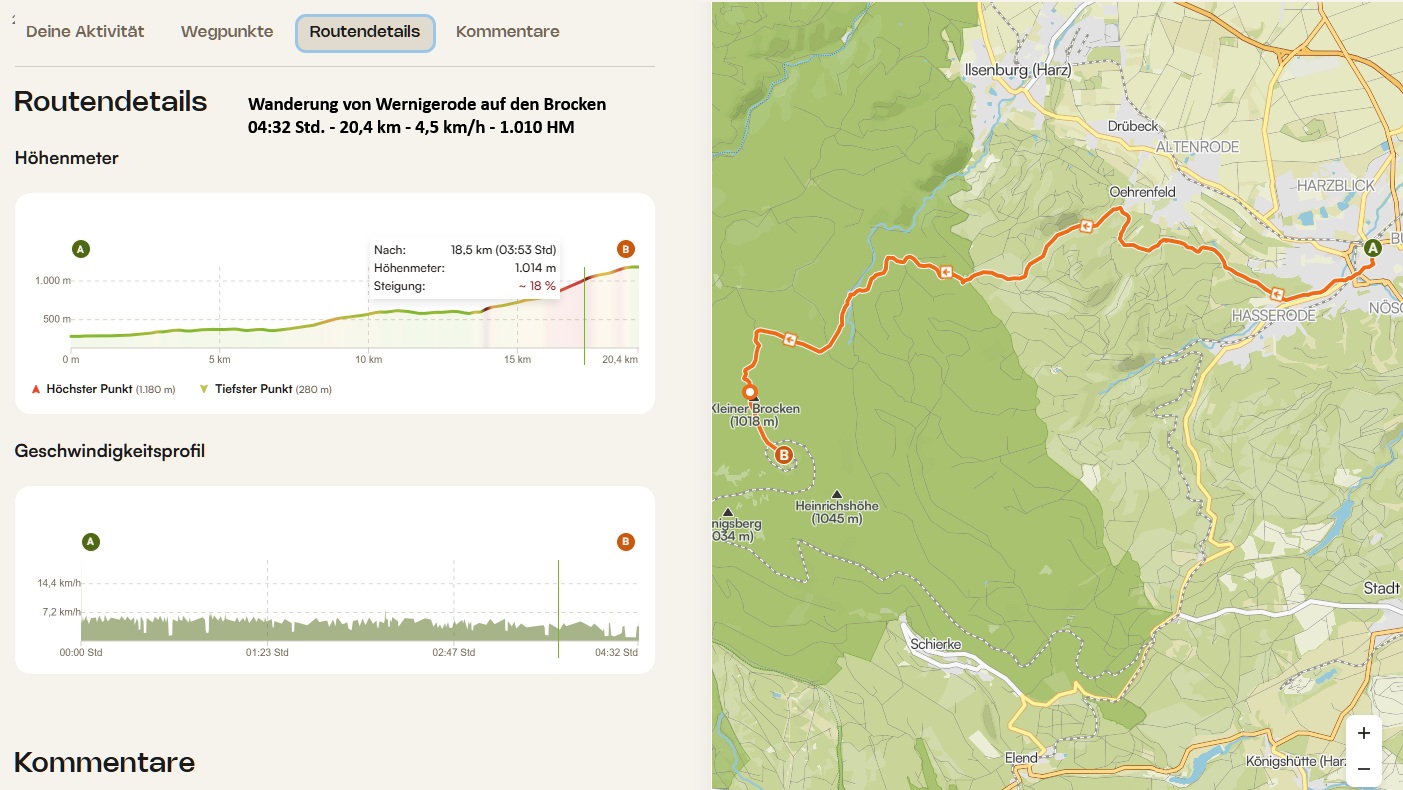
Task: Select the Routendetails tab
Action: click(365, 32)
